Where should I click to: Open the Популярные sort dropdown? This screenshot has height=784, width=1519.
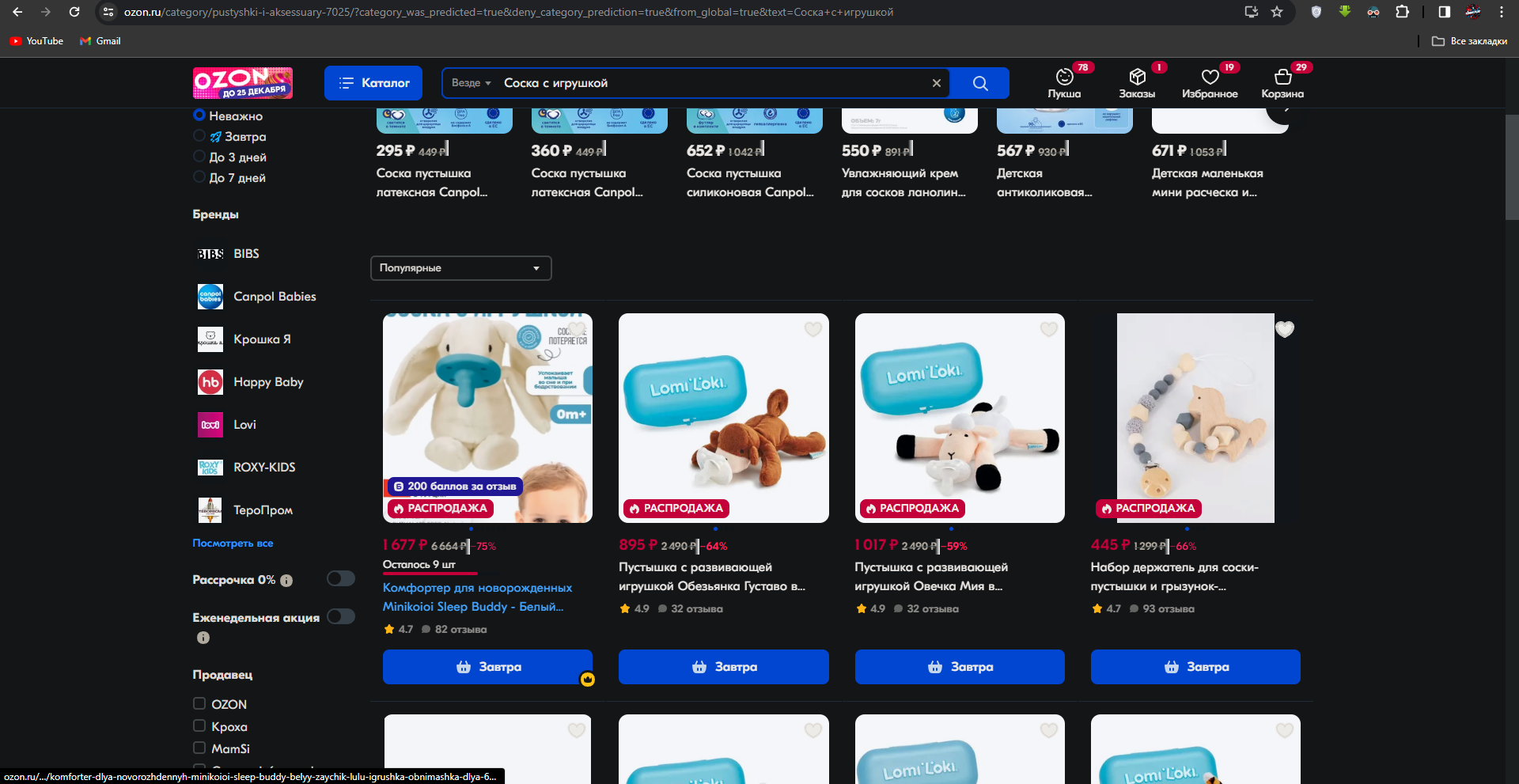pyautogui.click(x=460, y=267)
